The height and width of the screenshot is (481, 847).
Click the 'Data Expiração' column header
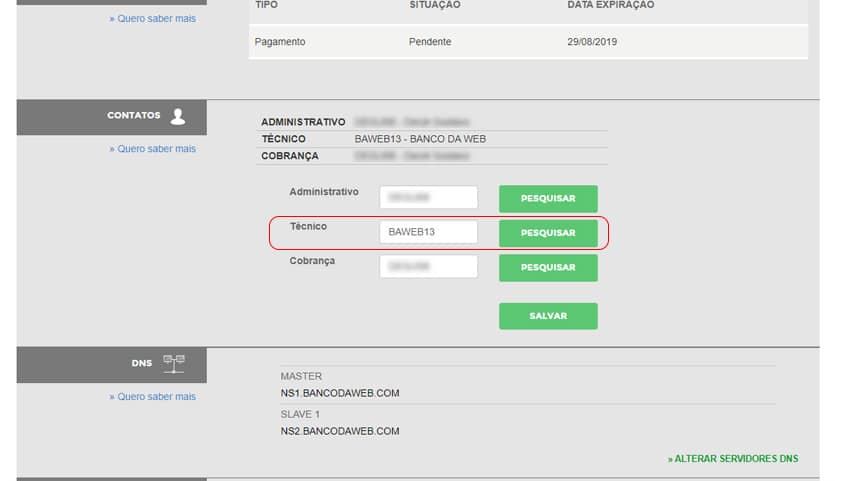pos(610,5)
